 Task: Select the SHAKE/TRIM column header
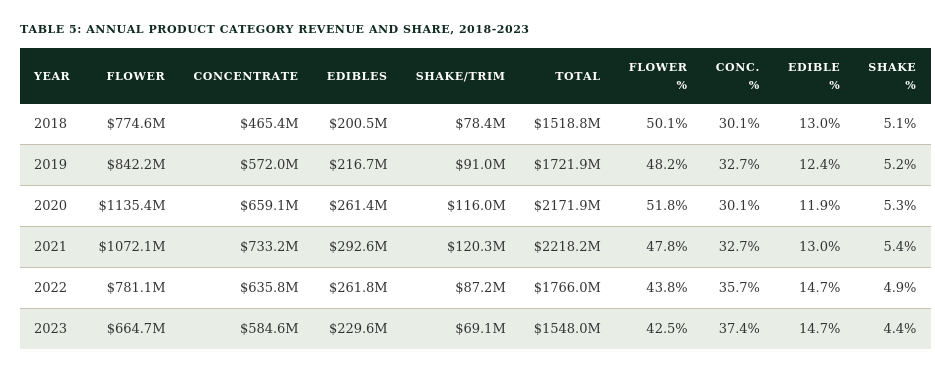pyautogui.click(x=460, y=76)
